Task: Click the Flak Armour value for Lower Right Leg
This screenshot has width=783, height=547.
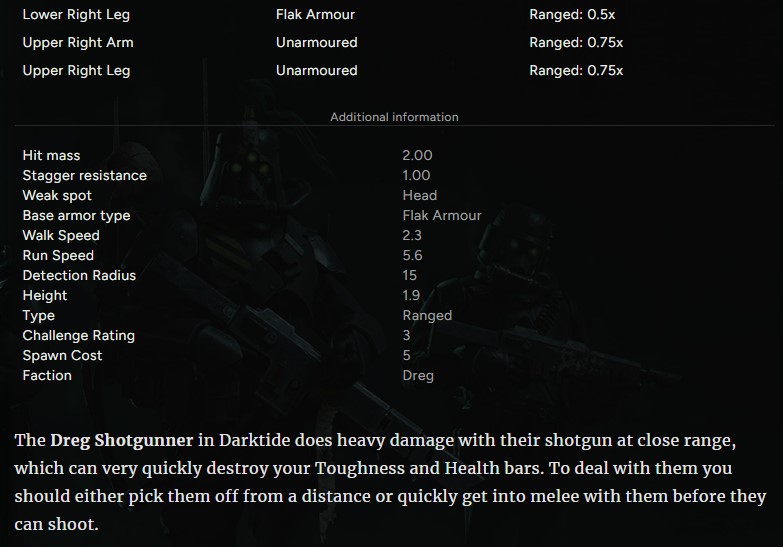Action: click(315, 15)
